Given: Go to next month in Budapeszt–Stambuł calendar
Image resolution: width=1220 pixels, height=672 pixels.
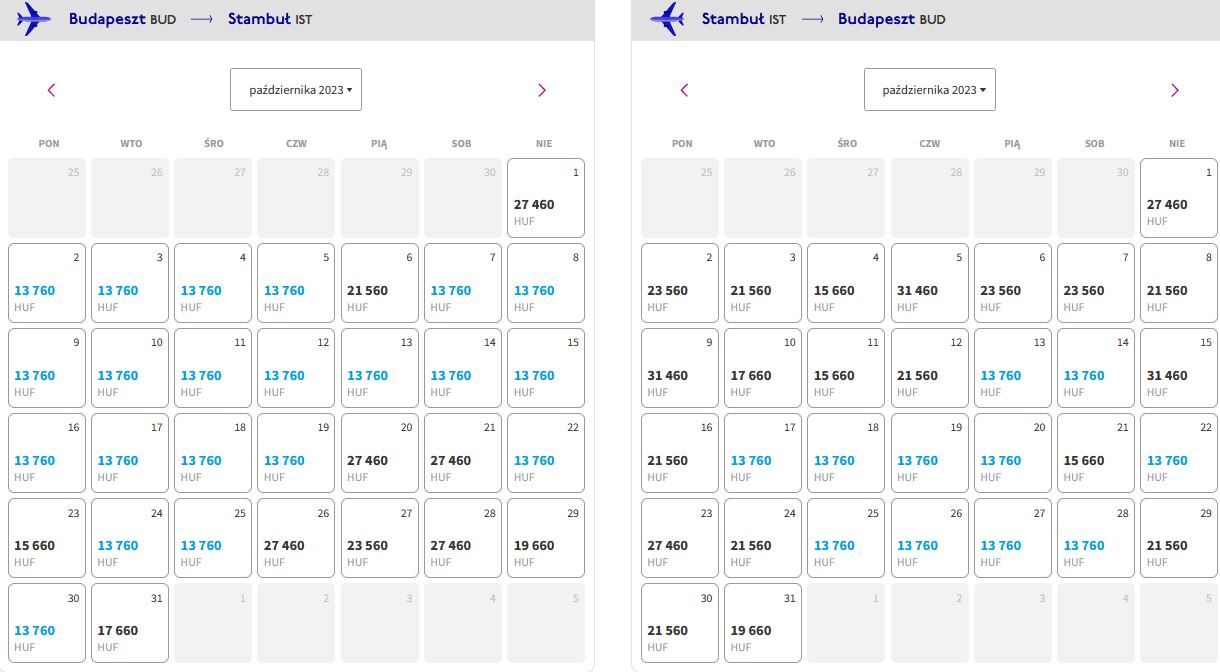Looking at the screenshot, I should click(x=542, y=90).
